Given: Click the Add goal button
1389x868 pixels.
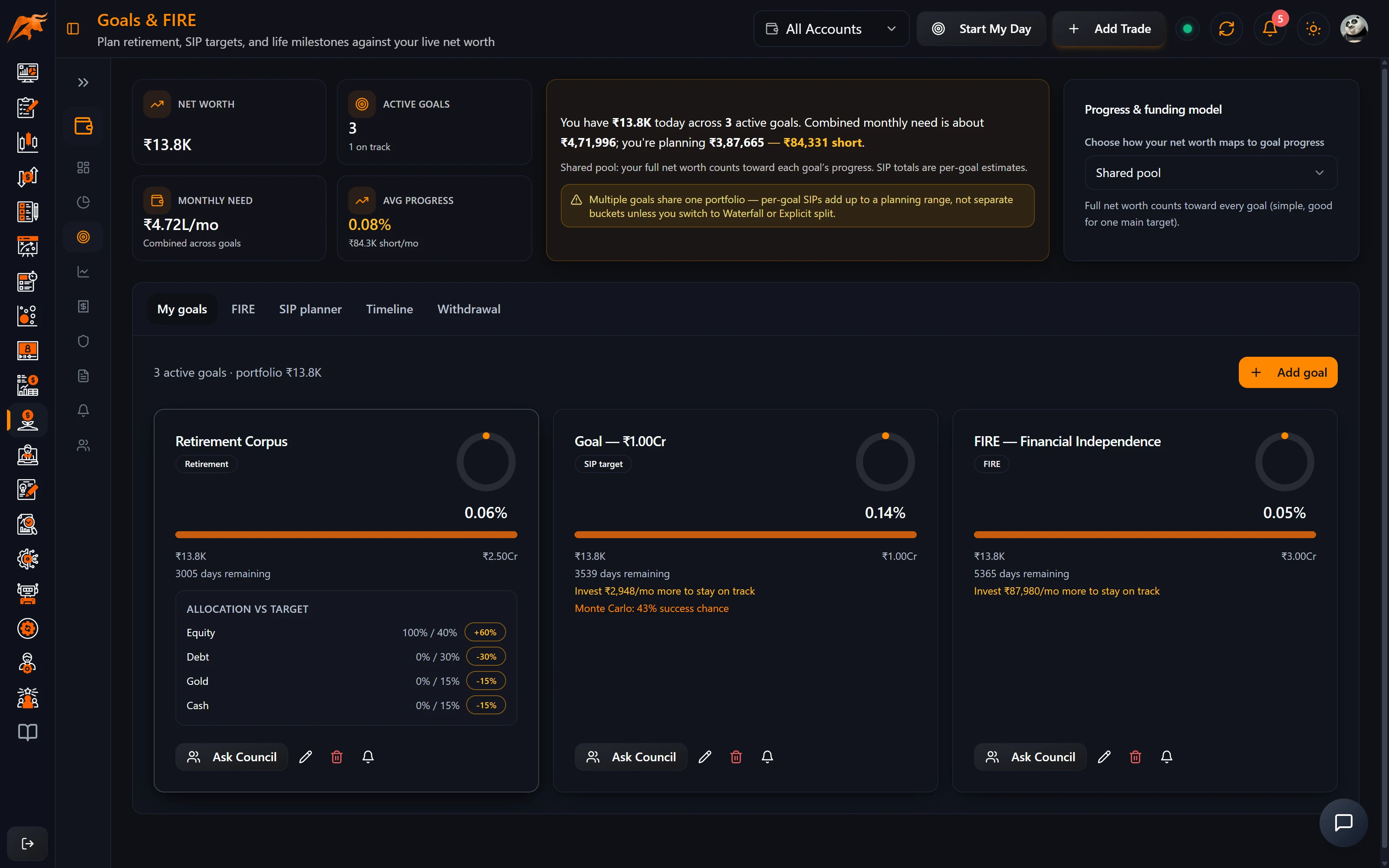Looking at the screenshot, I should pyautogui.click(x=1287, y=372).
